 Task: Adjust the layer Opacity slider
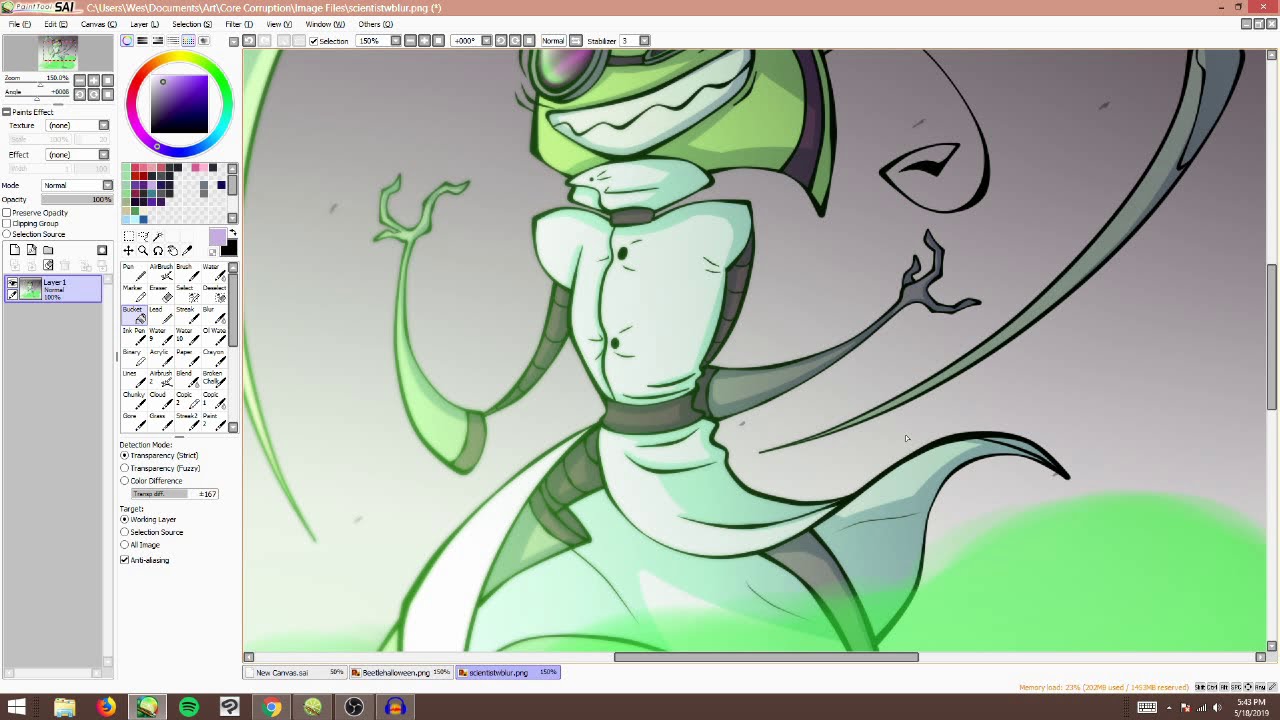77,199
